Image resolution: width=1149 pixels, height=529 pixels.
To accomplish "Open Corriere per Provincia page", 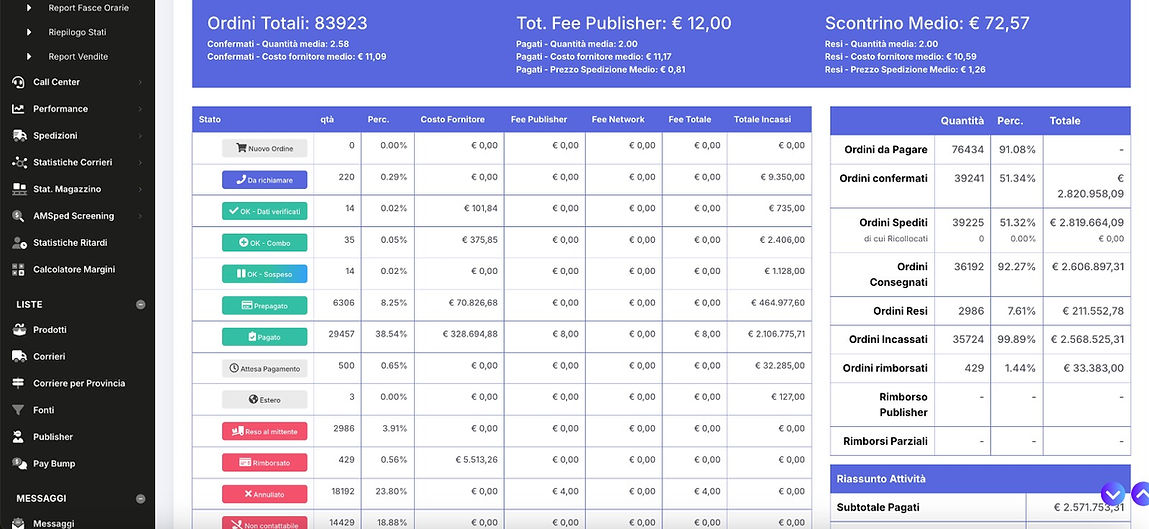I will click(x=79, y=383).
